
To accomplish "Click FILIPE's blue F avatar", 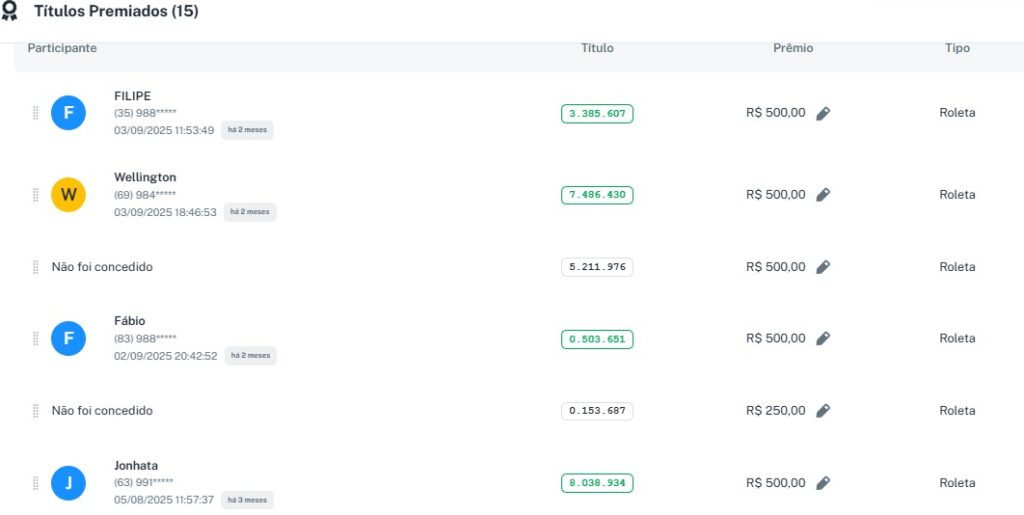I will pos(68,113).
